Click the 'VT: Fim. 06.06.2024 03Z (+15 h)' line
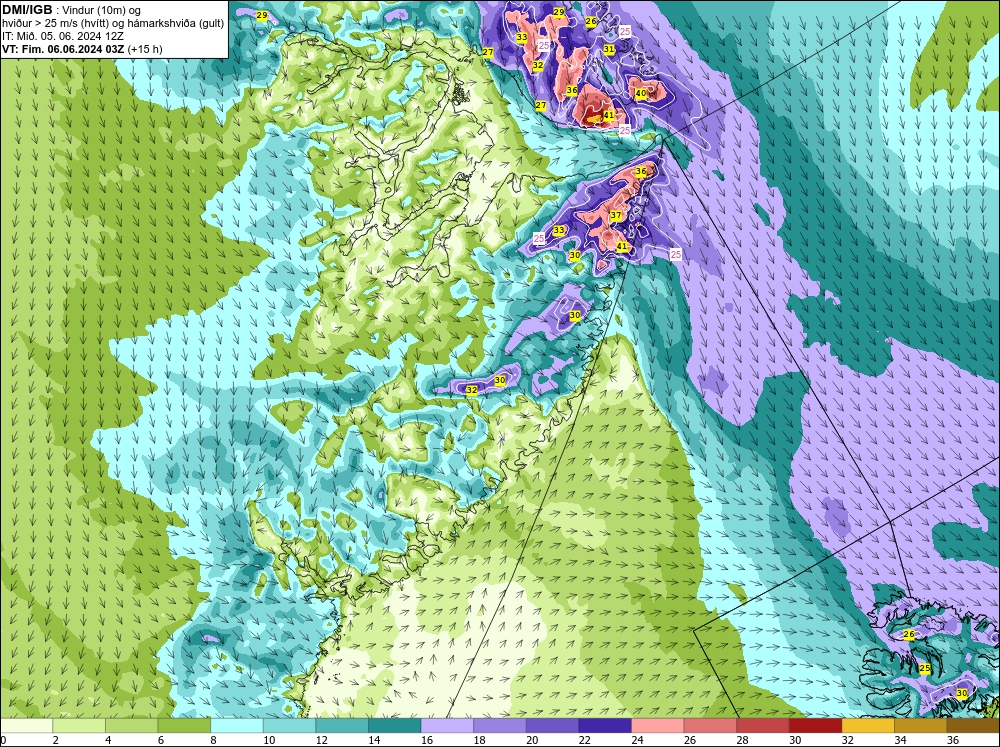 pyautogui.click(x=82, y=48)
